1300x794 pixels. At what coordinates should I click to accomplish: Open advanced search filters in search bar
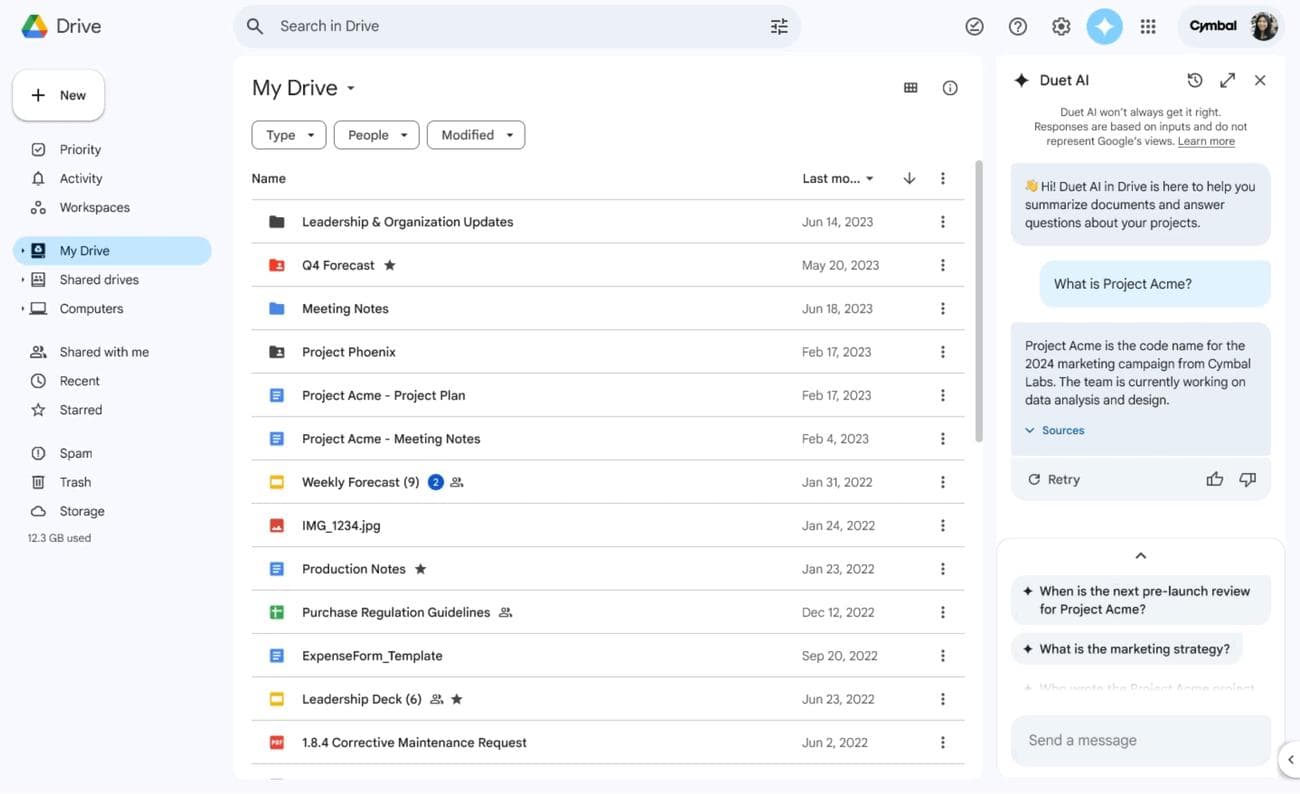(x=779, y=26)
